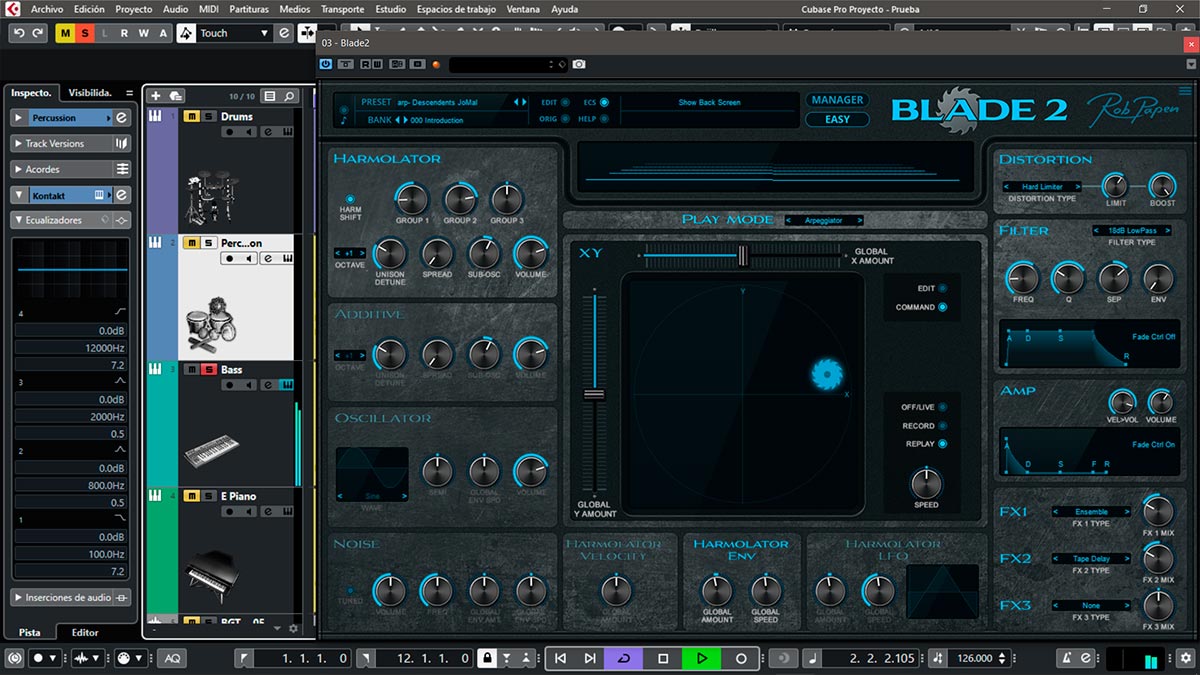
Task: Click Show Back Screen button
Action: click(709, 102)
